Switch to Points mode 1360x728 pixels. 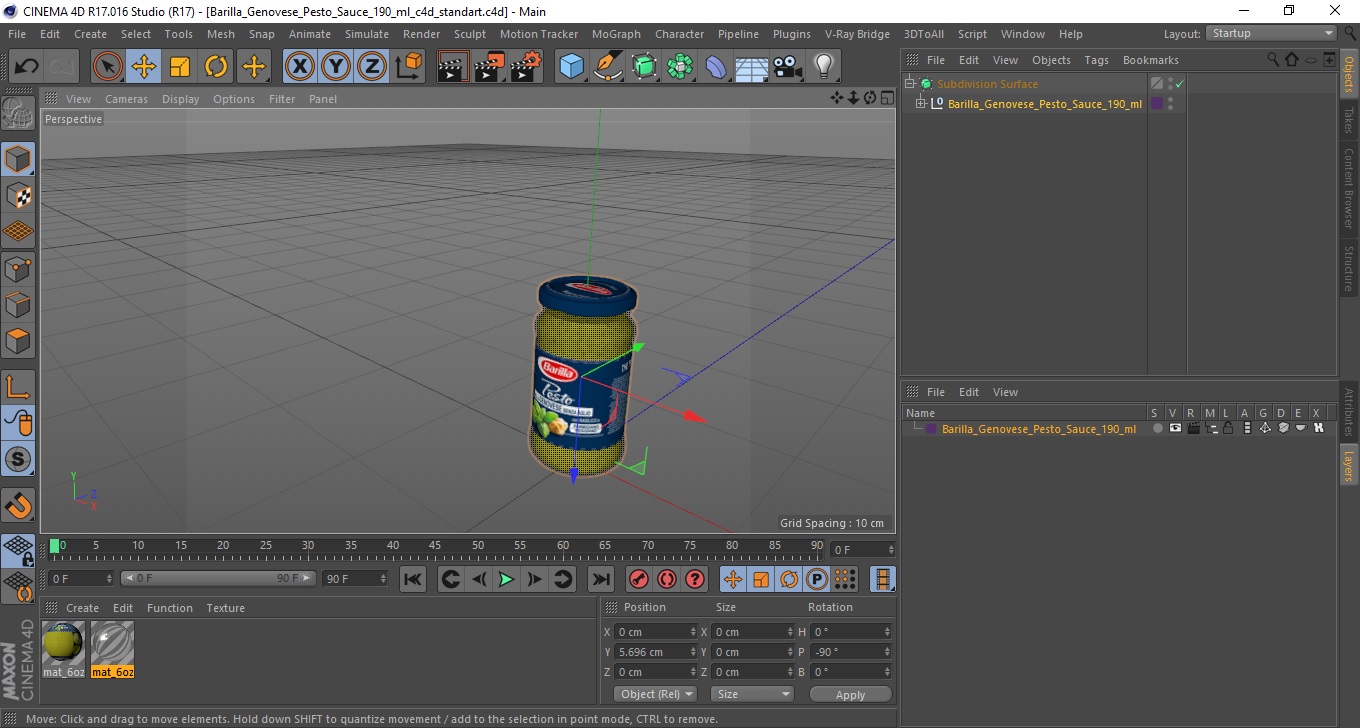tap(18, 268)
